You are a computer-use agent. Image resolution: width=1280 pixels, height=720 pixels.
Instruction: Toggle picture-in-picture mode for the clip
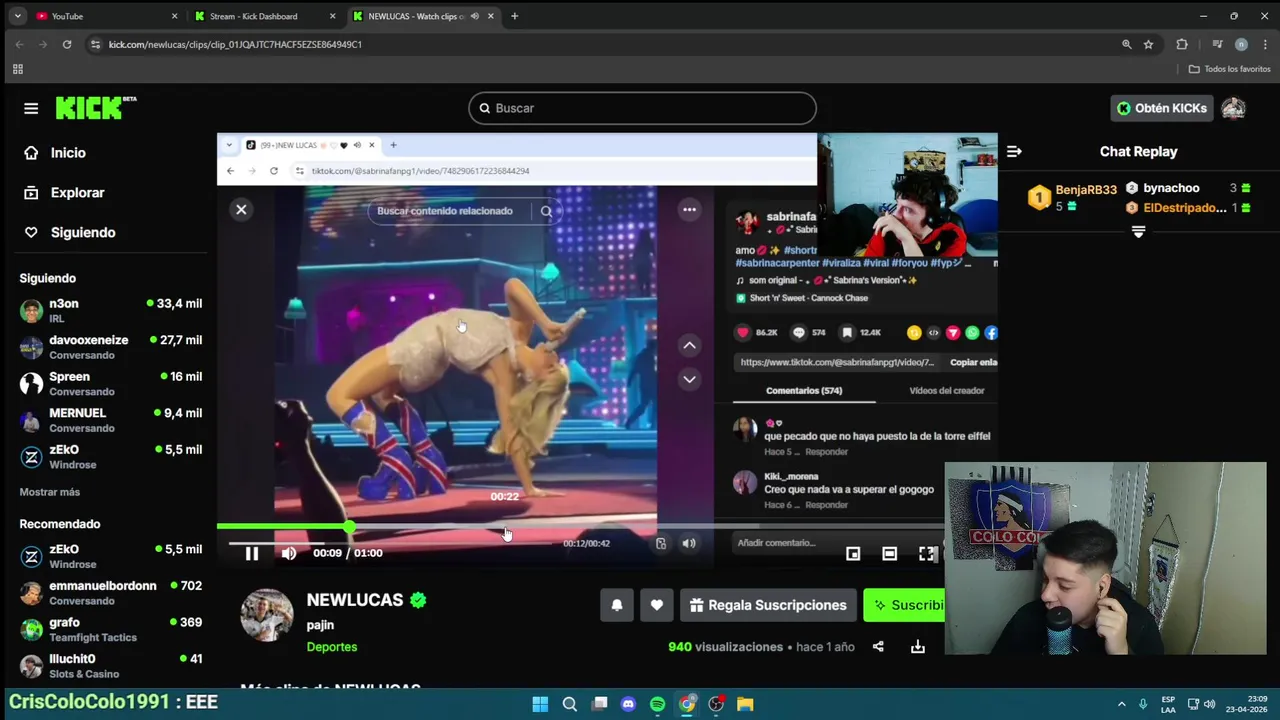pos(853,553)
